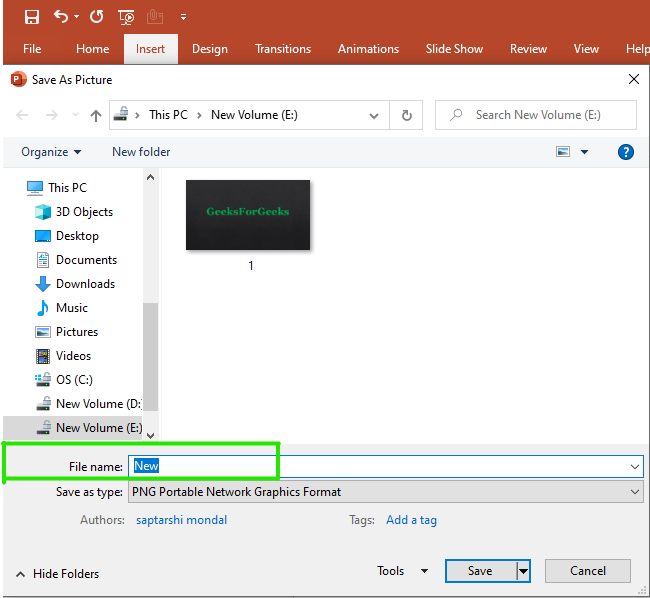Screen dimensions: 650x598
Task: Click Add a tag
Action: pos(411,520)
